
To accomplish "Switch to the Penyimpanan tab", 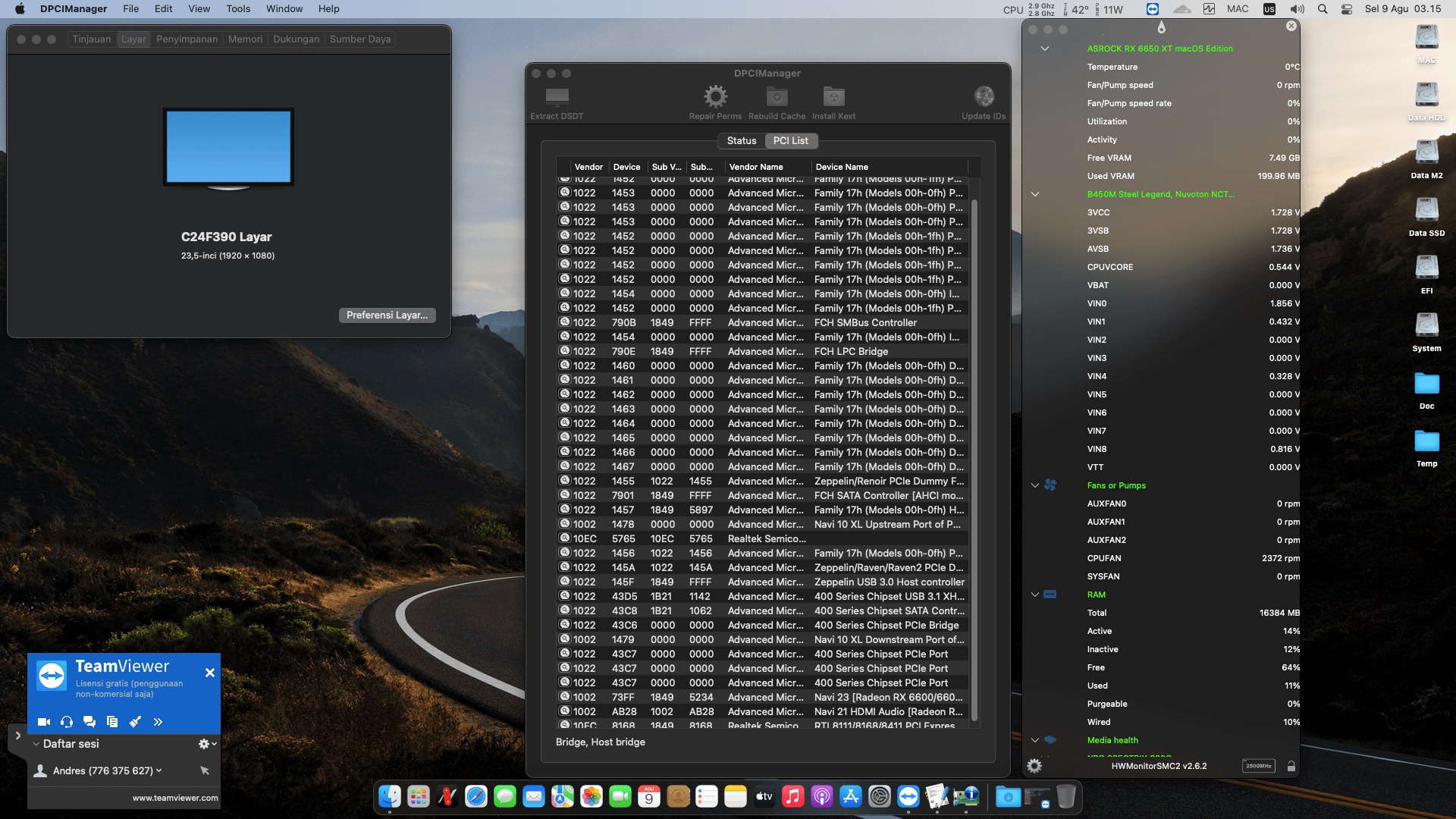I will pyautogui.click(x=187, y=39).
